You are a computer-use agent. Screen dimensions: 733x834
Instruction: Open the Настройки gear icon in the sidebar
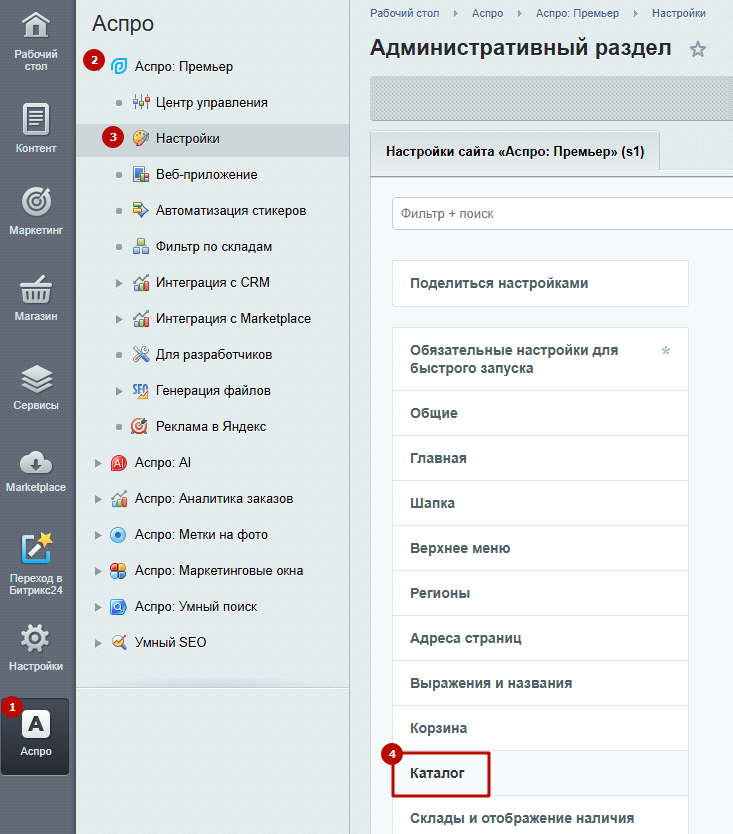click(35, 638)
